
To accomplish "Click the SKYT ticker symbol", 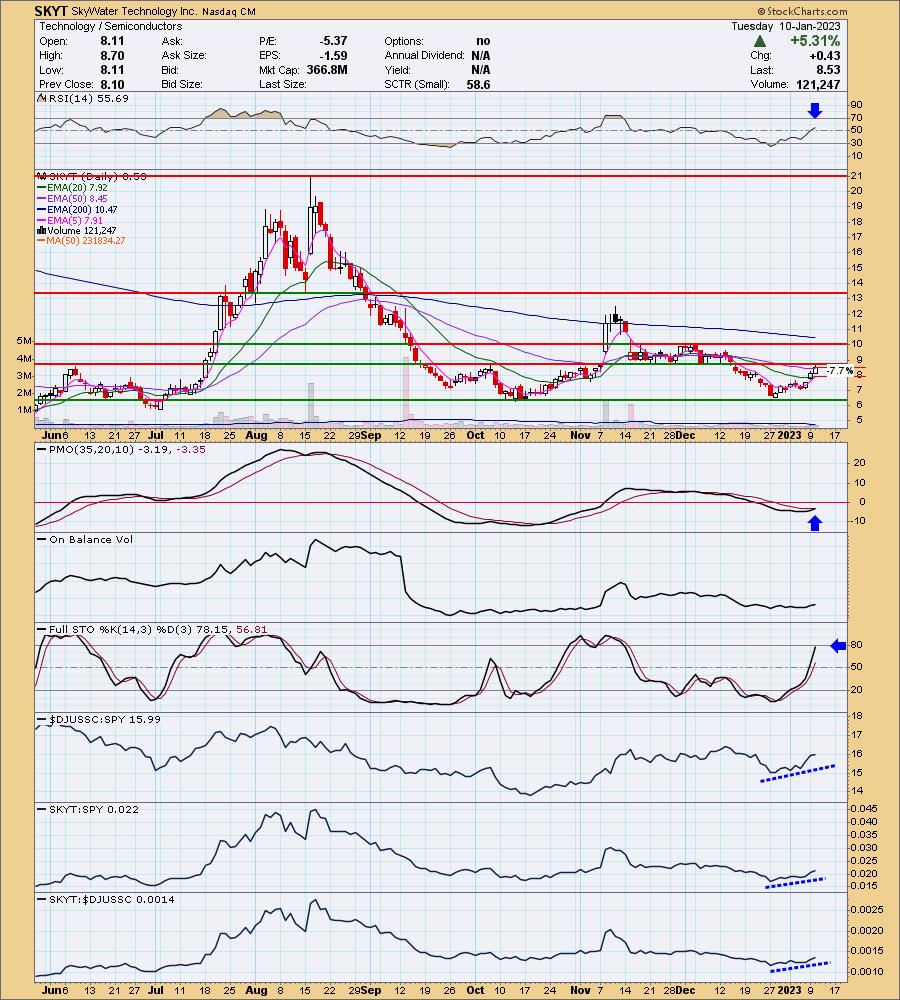I will click(x=51, y=11).
